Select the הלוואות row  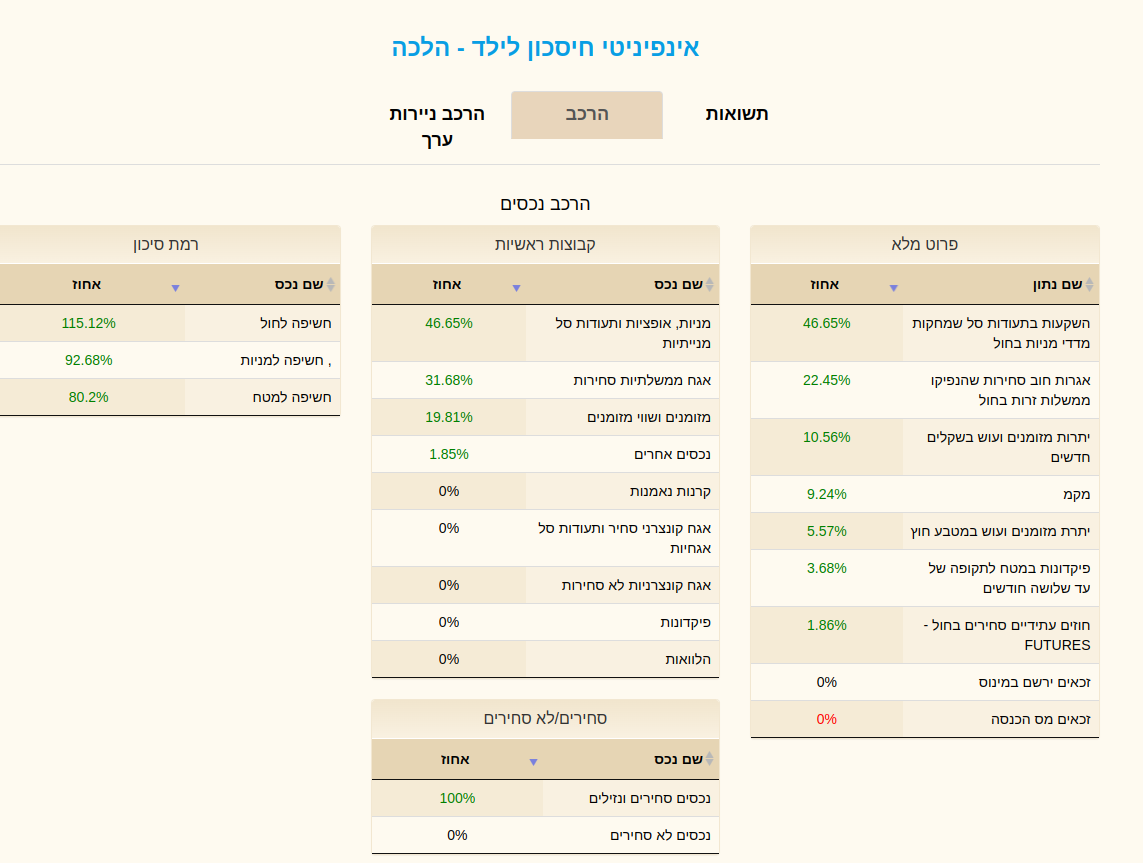pyautogui.click(x=545, y=660)
